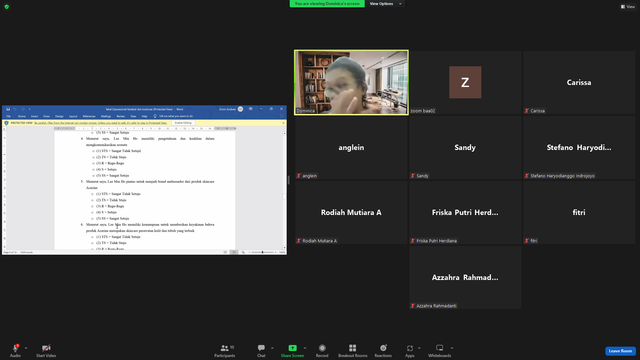Click the Undo icon in Word title bar
640x360 pixels.
click(15, 109)
